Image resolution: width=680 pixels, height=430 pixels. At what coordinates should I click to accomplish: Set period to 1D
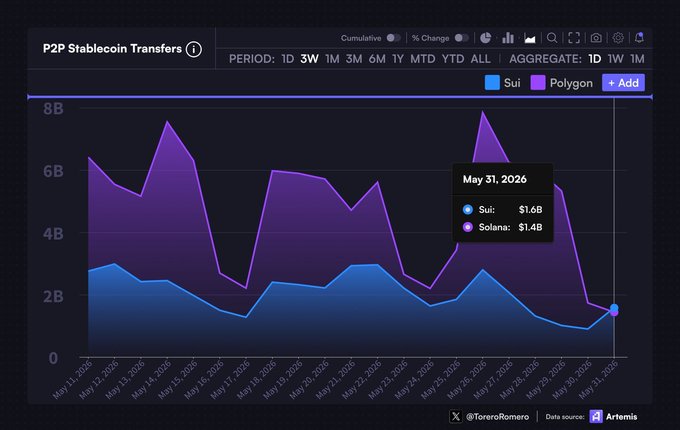[288, 59]
